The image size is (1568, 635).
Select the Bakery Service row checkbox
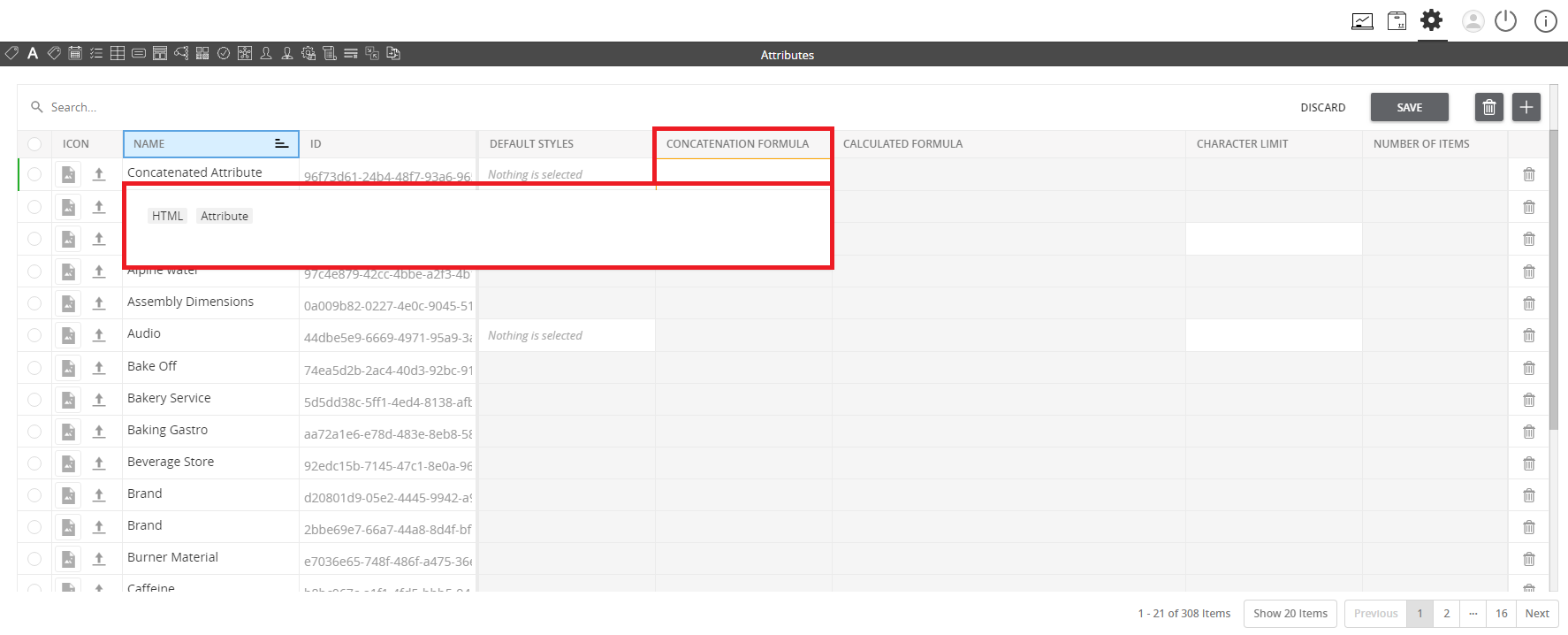click(34, 400)
